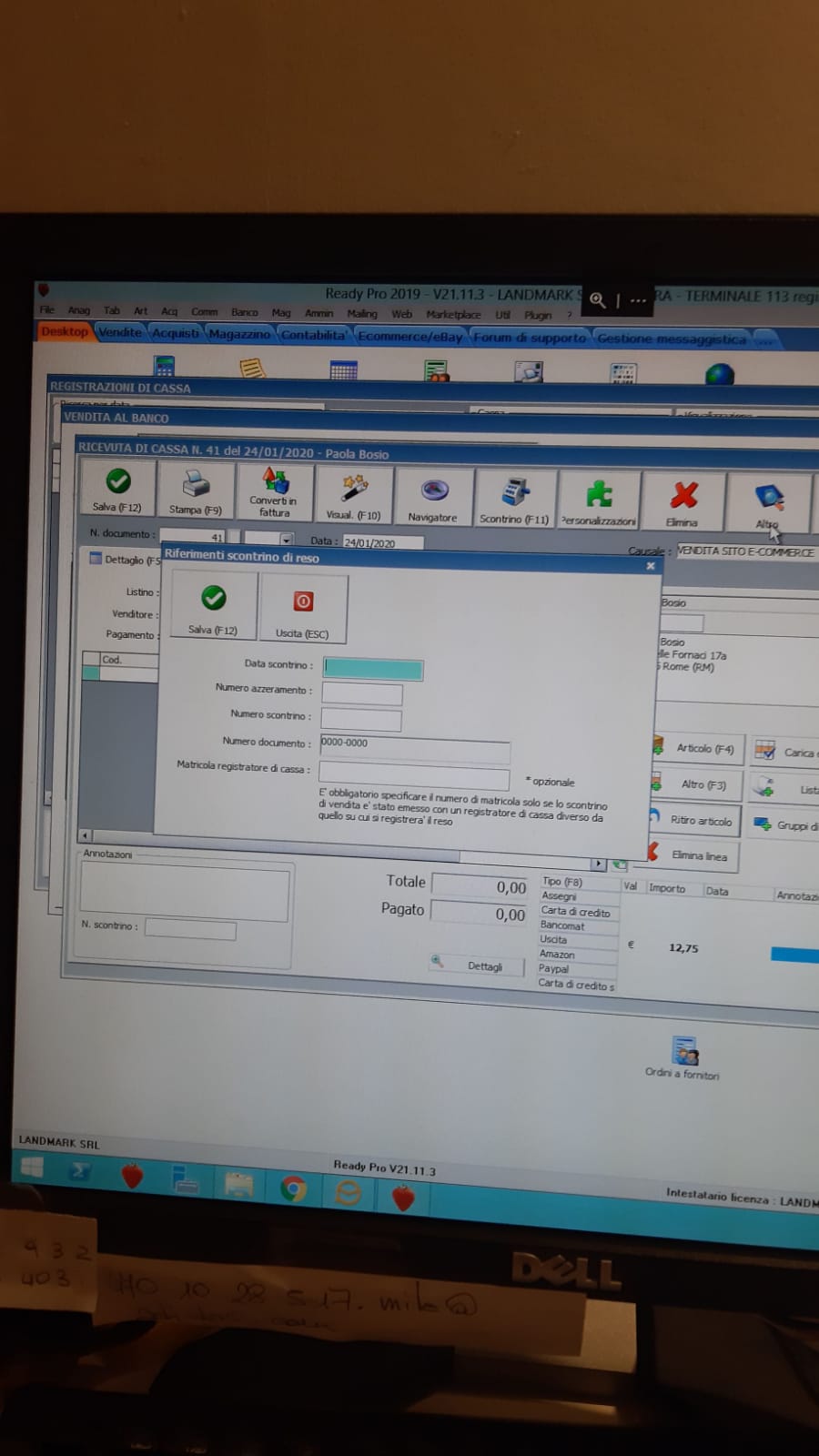
Task: Open the Navigatore tool
Action: click(x=433, y=499)
